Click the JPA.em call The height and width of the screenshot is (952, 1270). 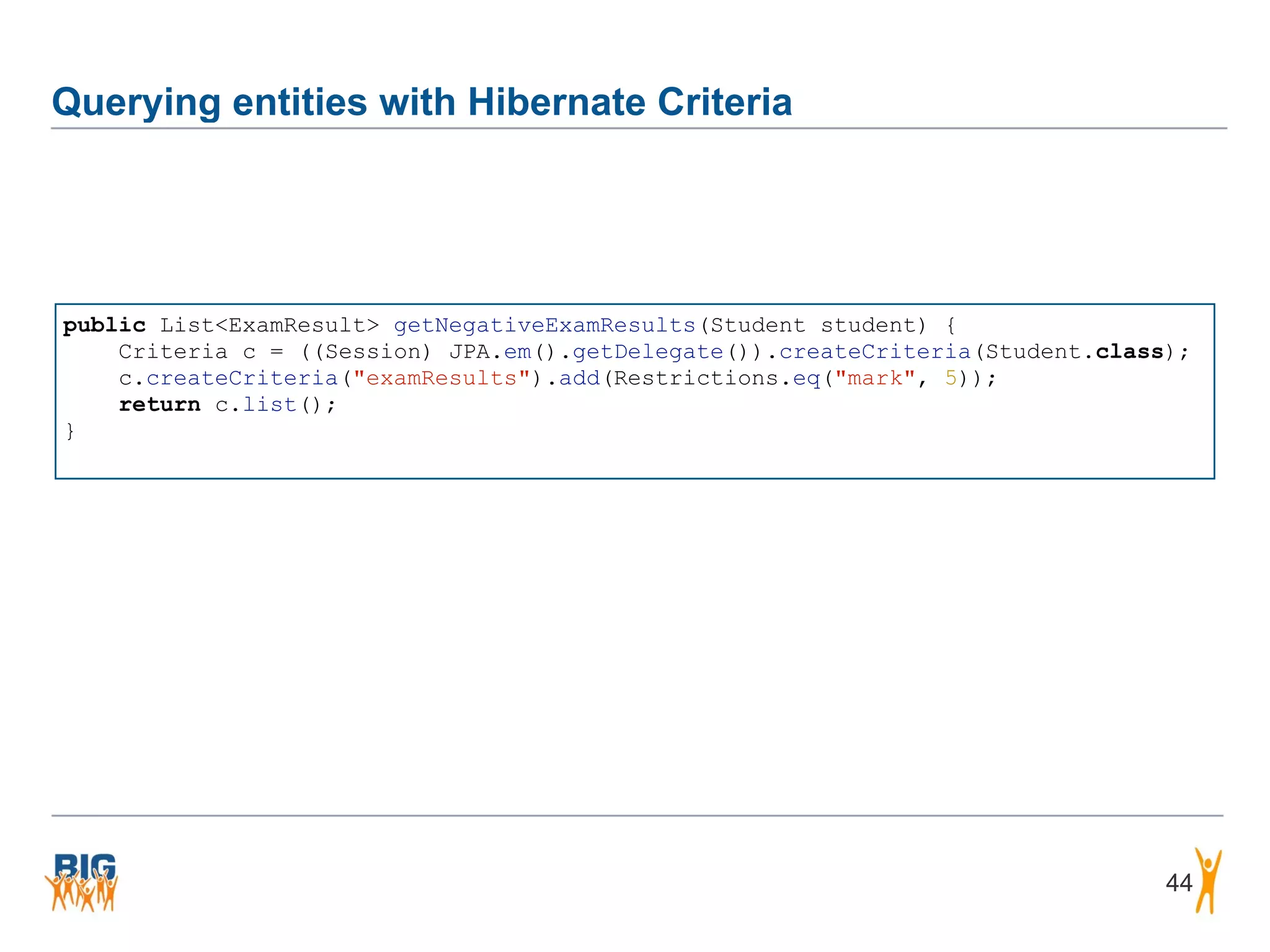(x=490, y=352)
